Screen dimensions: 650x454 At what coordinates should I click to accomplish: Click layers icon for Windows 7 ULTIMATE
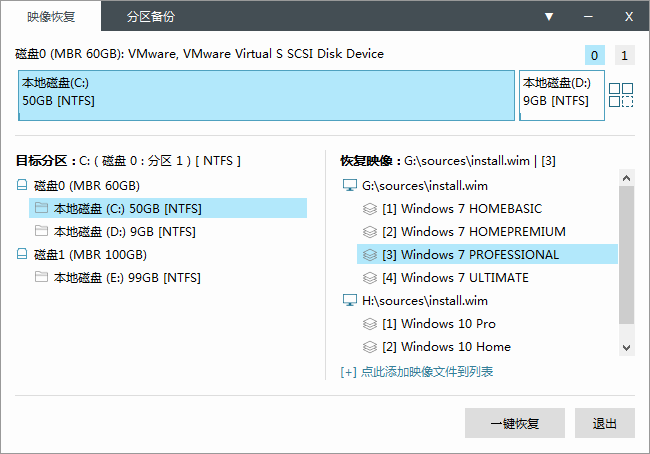[369, 278]
